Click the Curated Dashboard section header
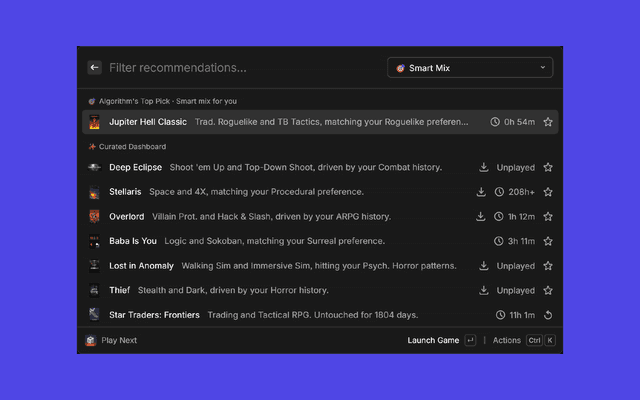Viewport: 640px width, 400px height. pos(132,147)
